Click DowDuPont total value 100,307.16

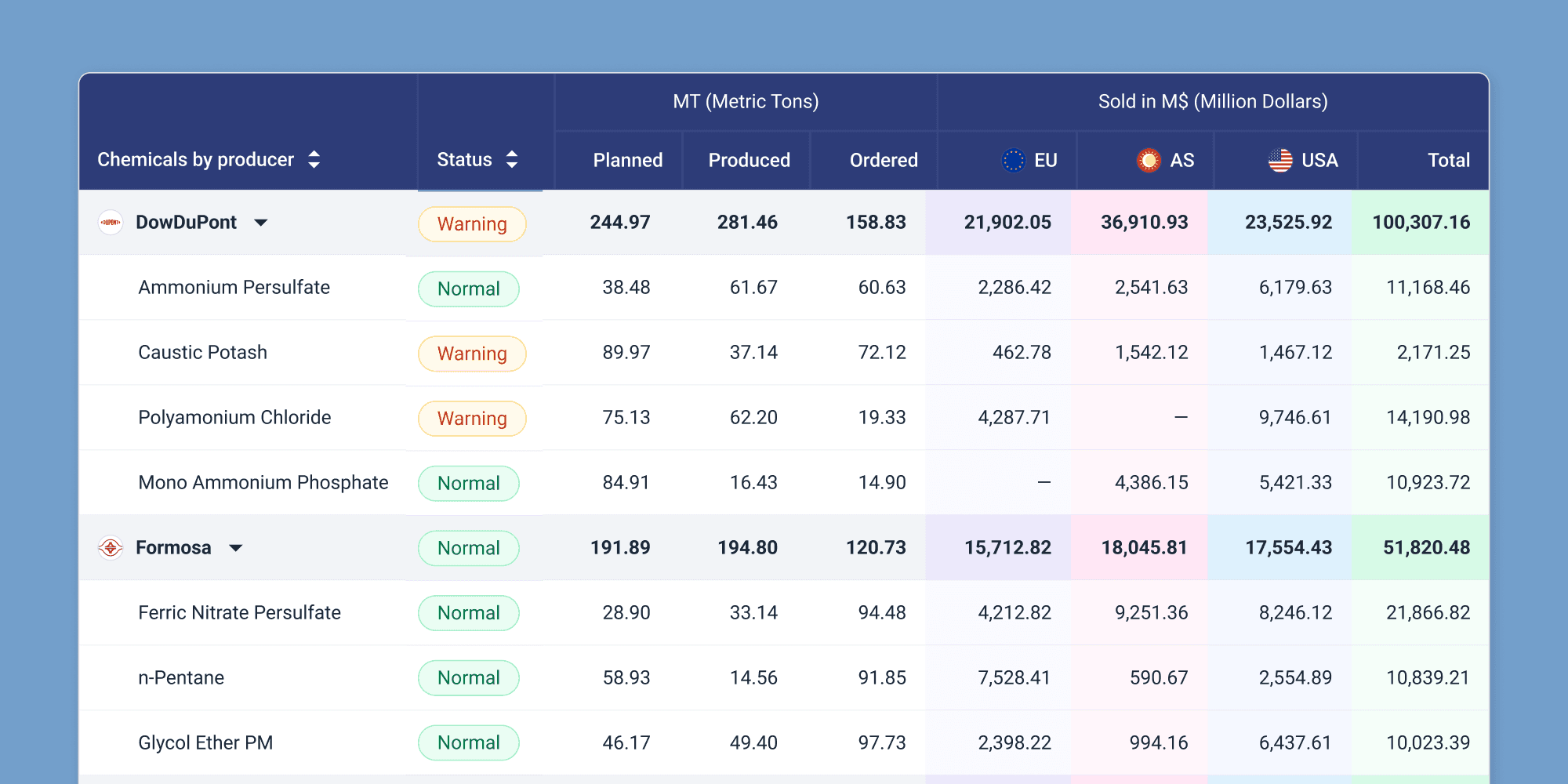pyautogui.click(x=1421, y=223)
